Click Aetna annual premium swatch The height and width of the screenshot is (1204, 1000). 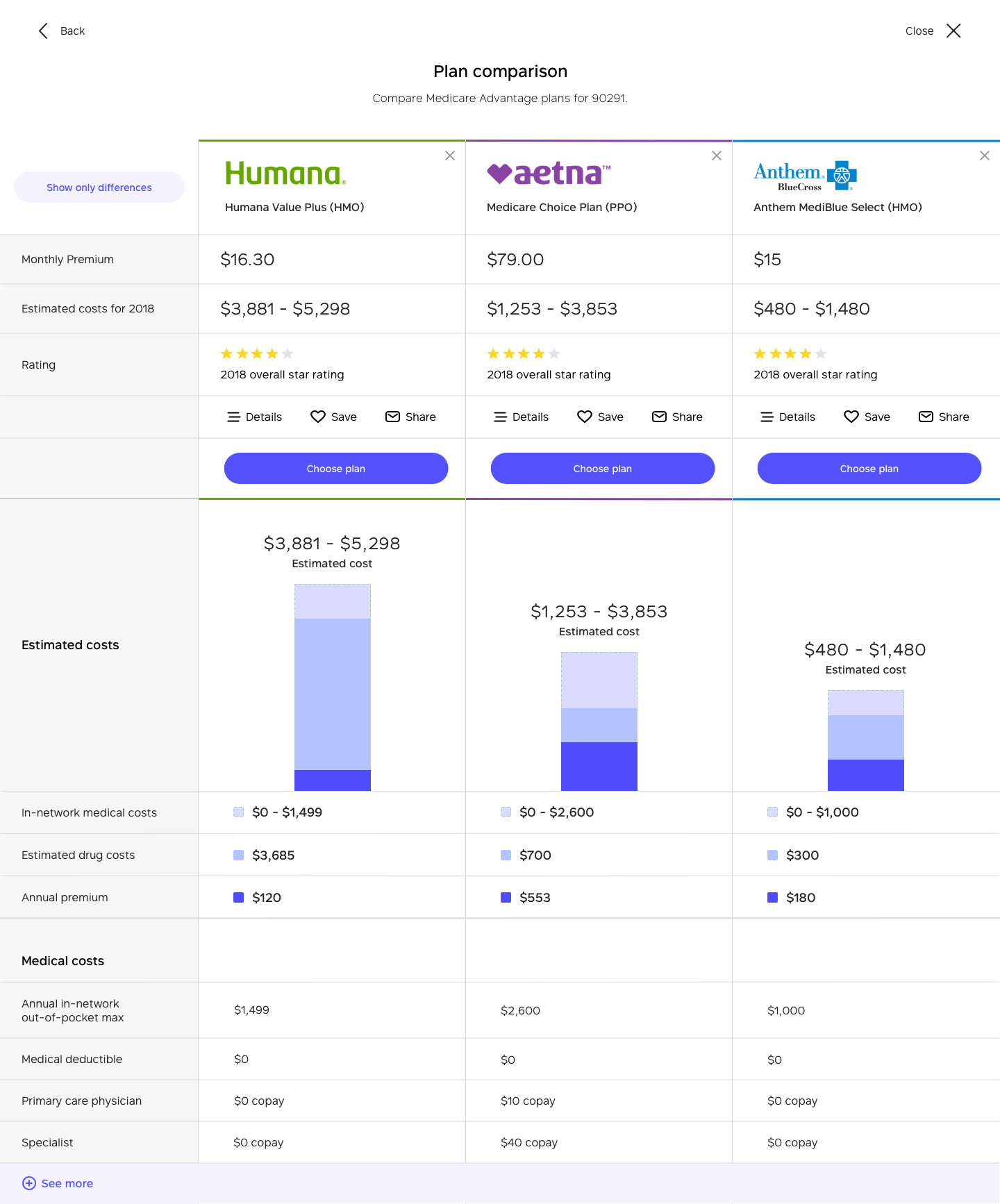(x=506, y=898)
